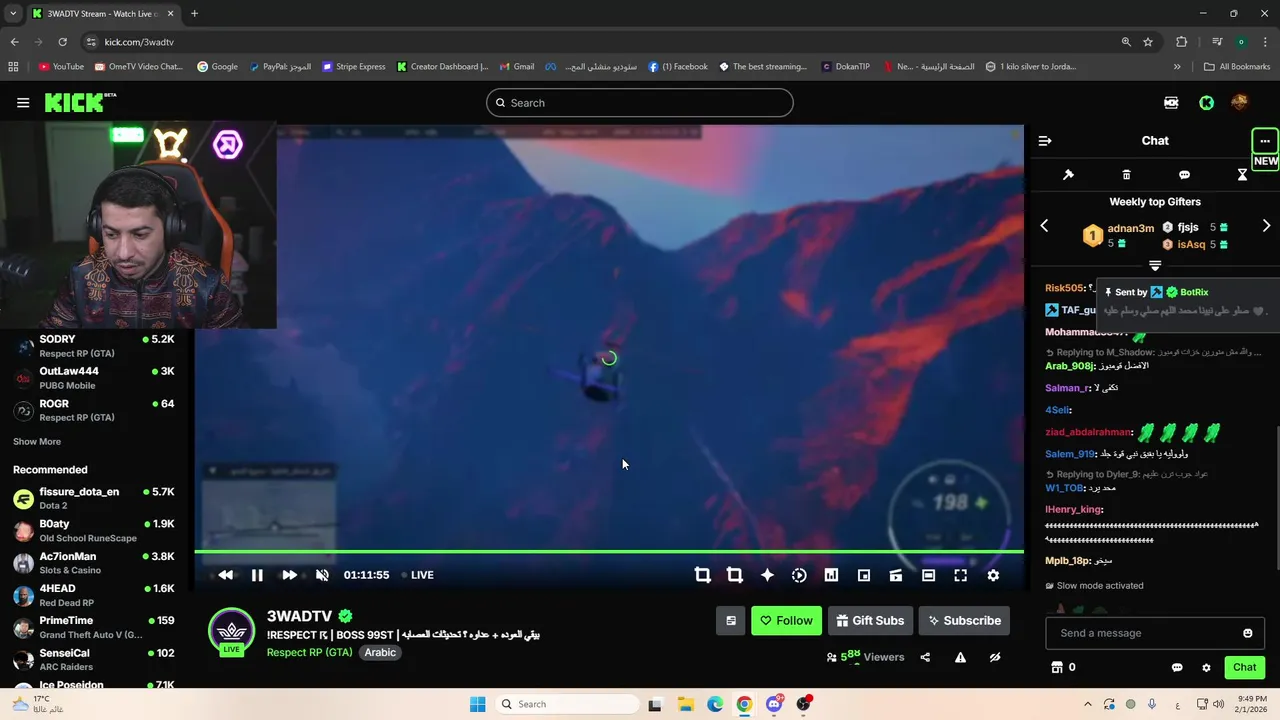
Task: Open chat more-options menu
Action: click(x=1265, y=141)
